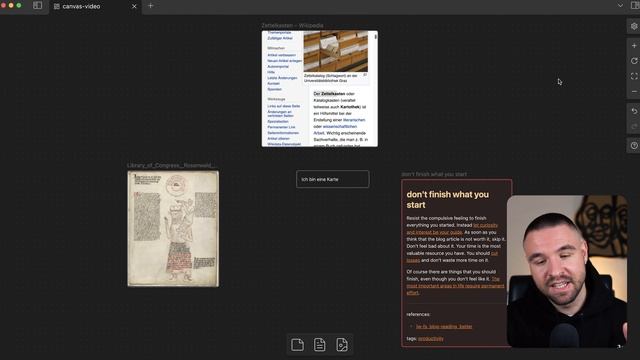Open a new tab with plus
Screen dimensions: 640x360
pyautogui.click(x=151, y=6)
